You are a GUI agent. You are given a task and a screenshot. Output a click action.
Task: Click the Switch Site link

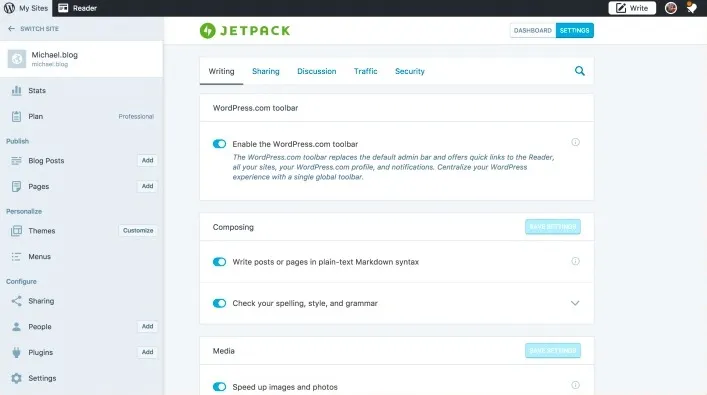(39, 28)
